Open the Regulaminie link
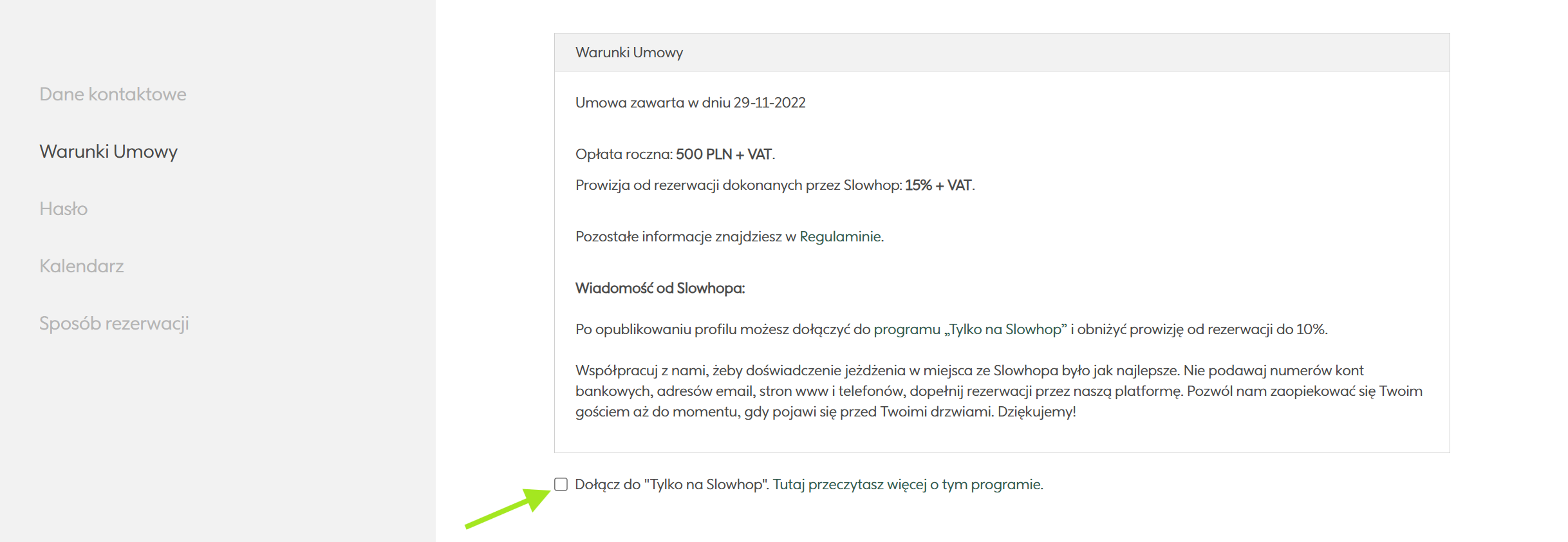The height and width of the screenshot is (542, 1568). 841,236
